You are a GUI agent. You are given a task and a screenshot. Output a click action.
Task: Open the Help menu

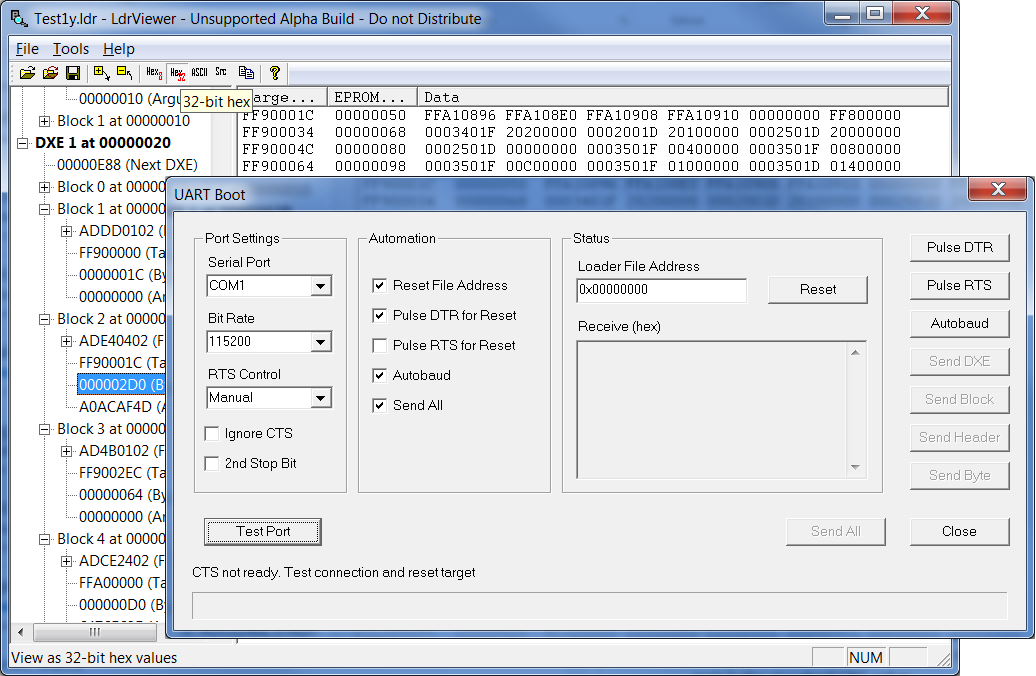119,49
